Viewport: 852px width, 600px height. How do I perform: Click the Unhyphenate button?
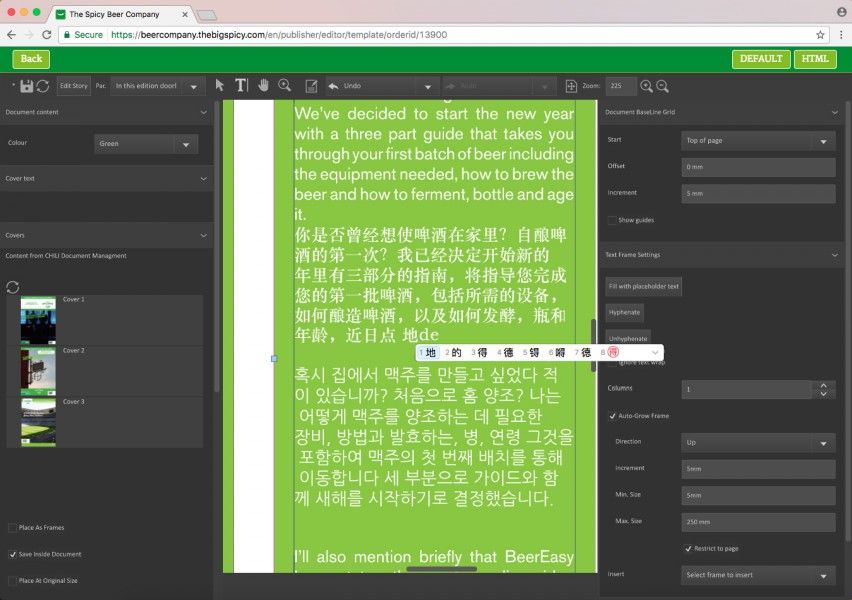[x=628, y=338]
